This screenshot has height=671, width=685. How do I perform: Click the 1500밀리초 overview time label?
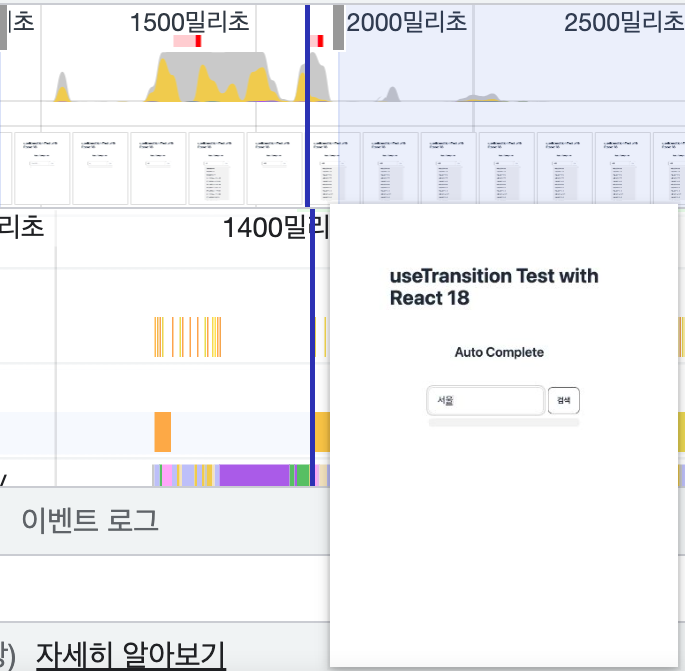(190, 22)
